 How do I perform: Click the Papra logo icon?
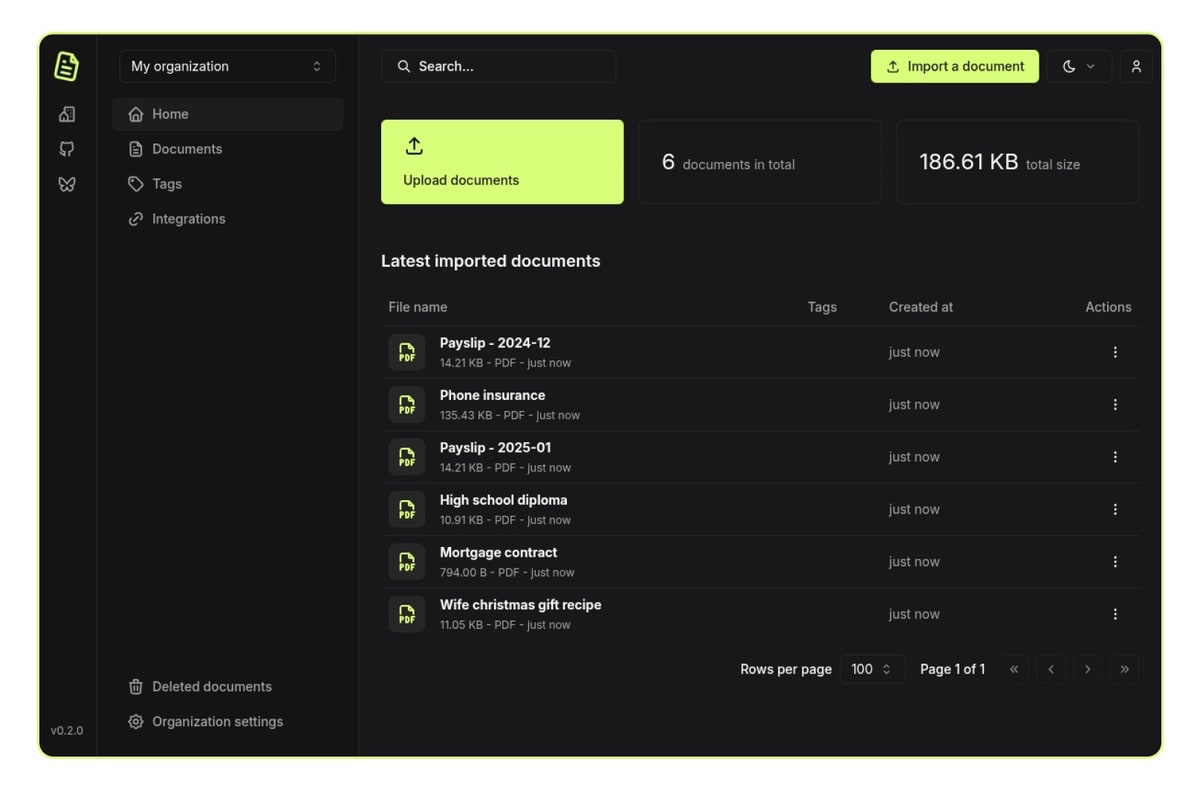pos(66,67)
